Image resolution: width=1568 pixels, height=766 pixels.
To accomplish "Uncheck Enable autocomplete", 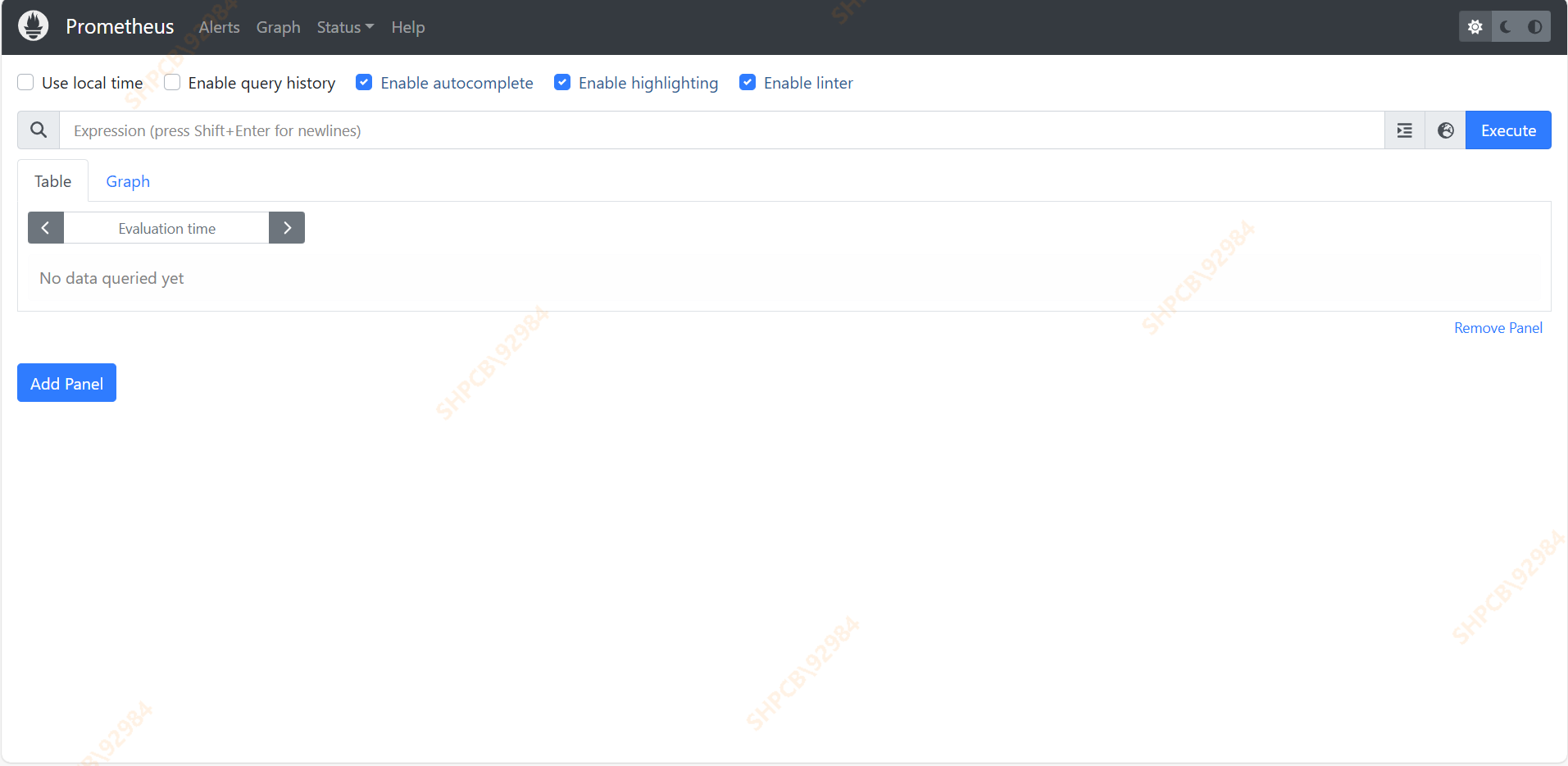I will 364,82.
